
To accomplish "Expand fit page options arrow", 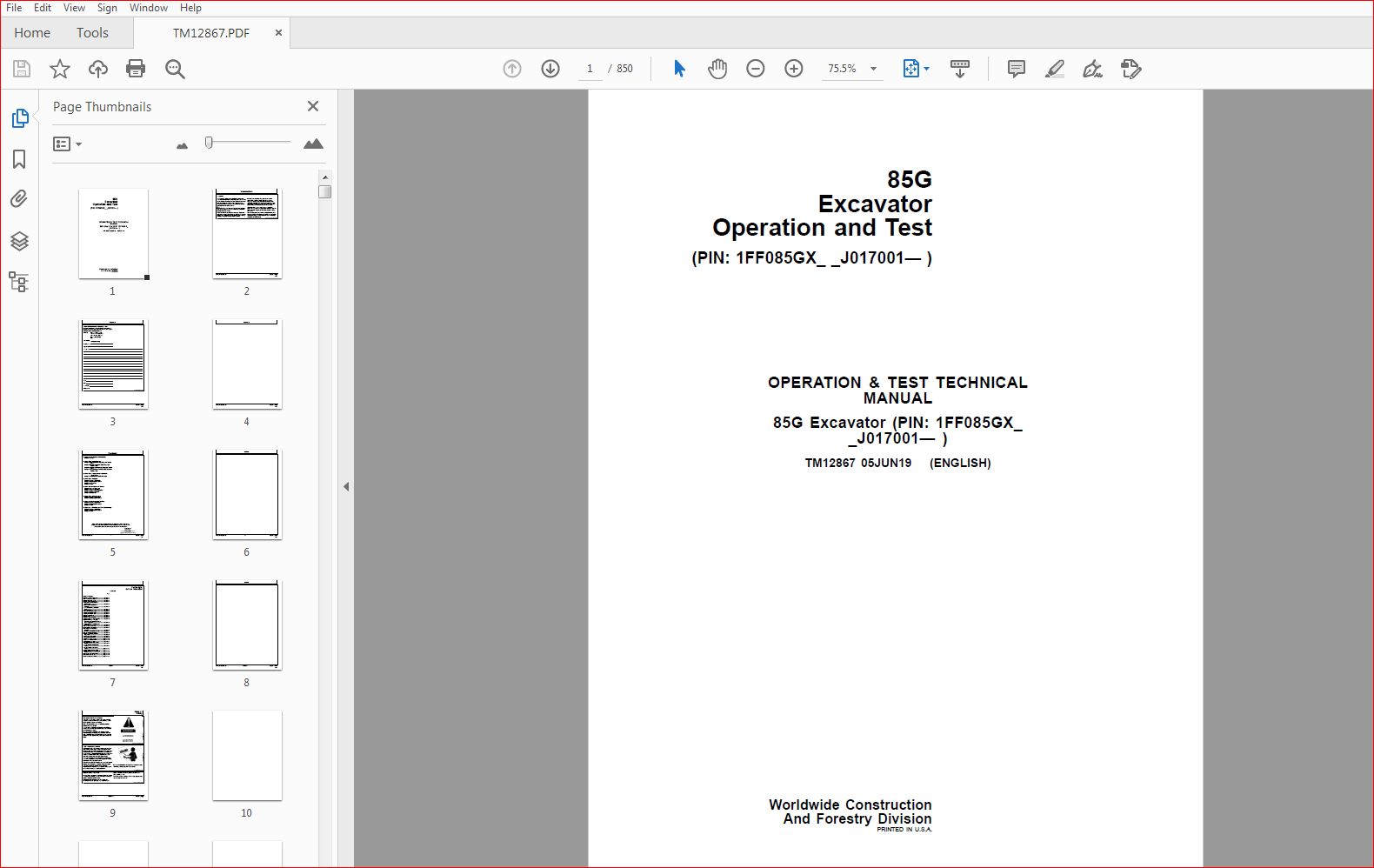I will tap(926, 69).
